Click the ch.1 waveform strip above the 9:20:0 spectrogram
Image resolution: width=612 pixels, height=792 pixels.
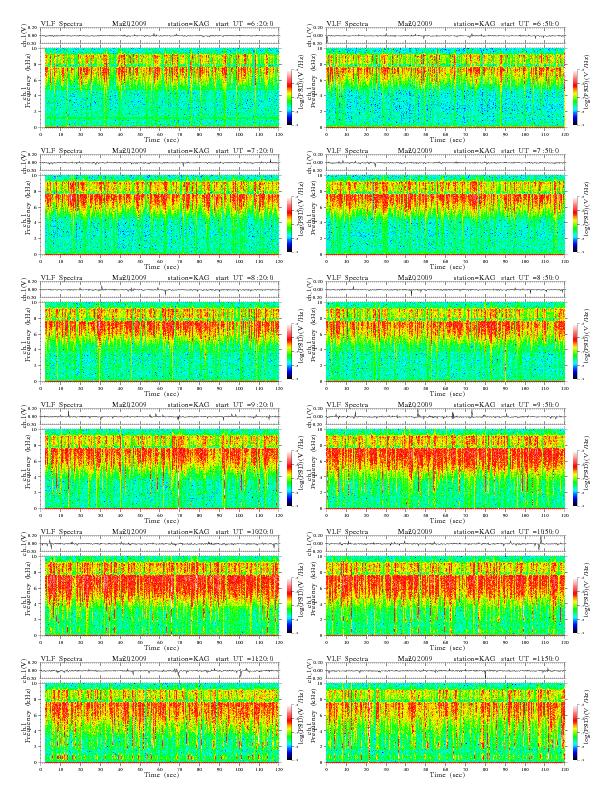(160, 417)
